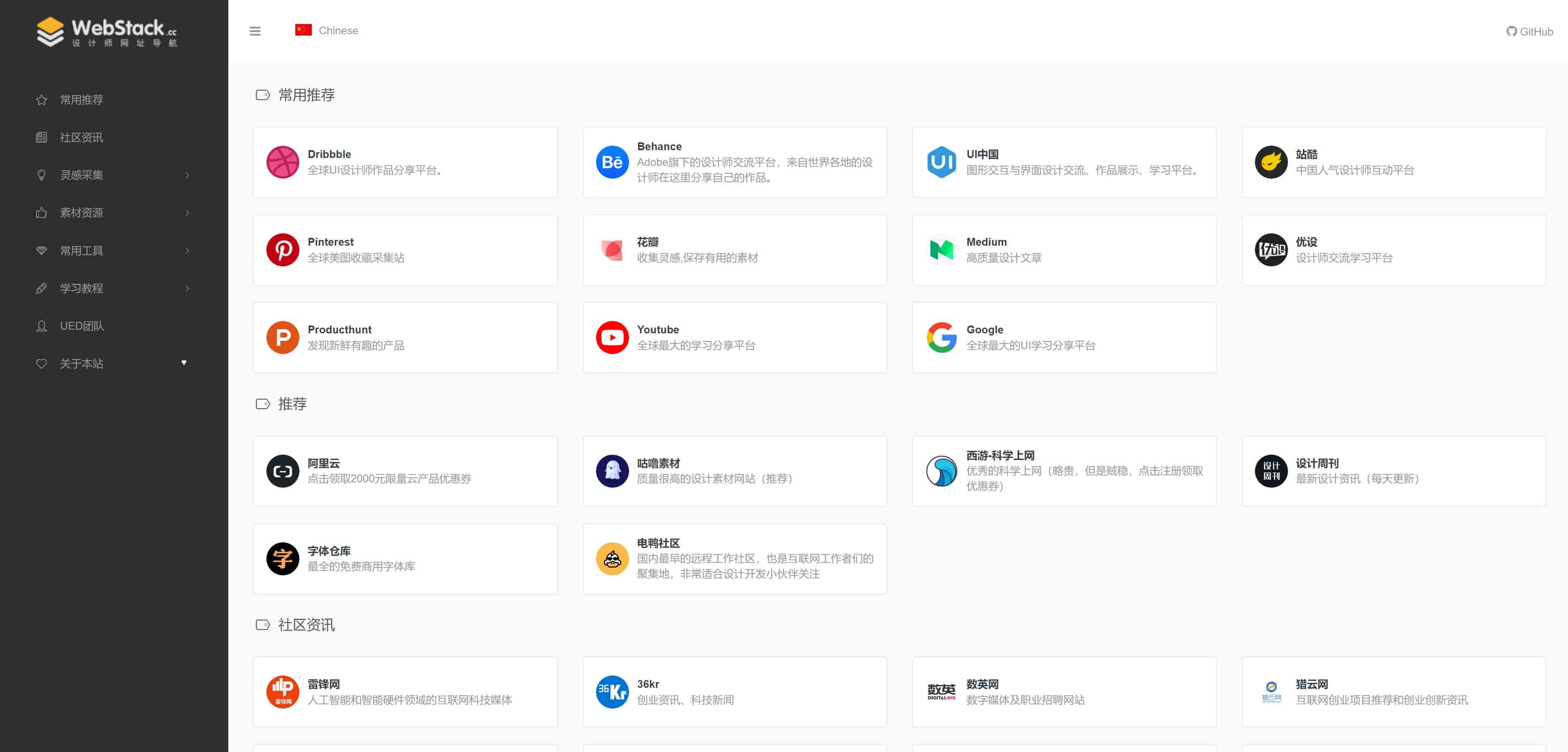The height and width of the screenshot is (752, 1568).
Task: Click the Producthunt orange P logo
Action: coord(282,338)
